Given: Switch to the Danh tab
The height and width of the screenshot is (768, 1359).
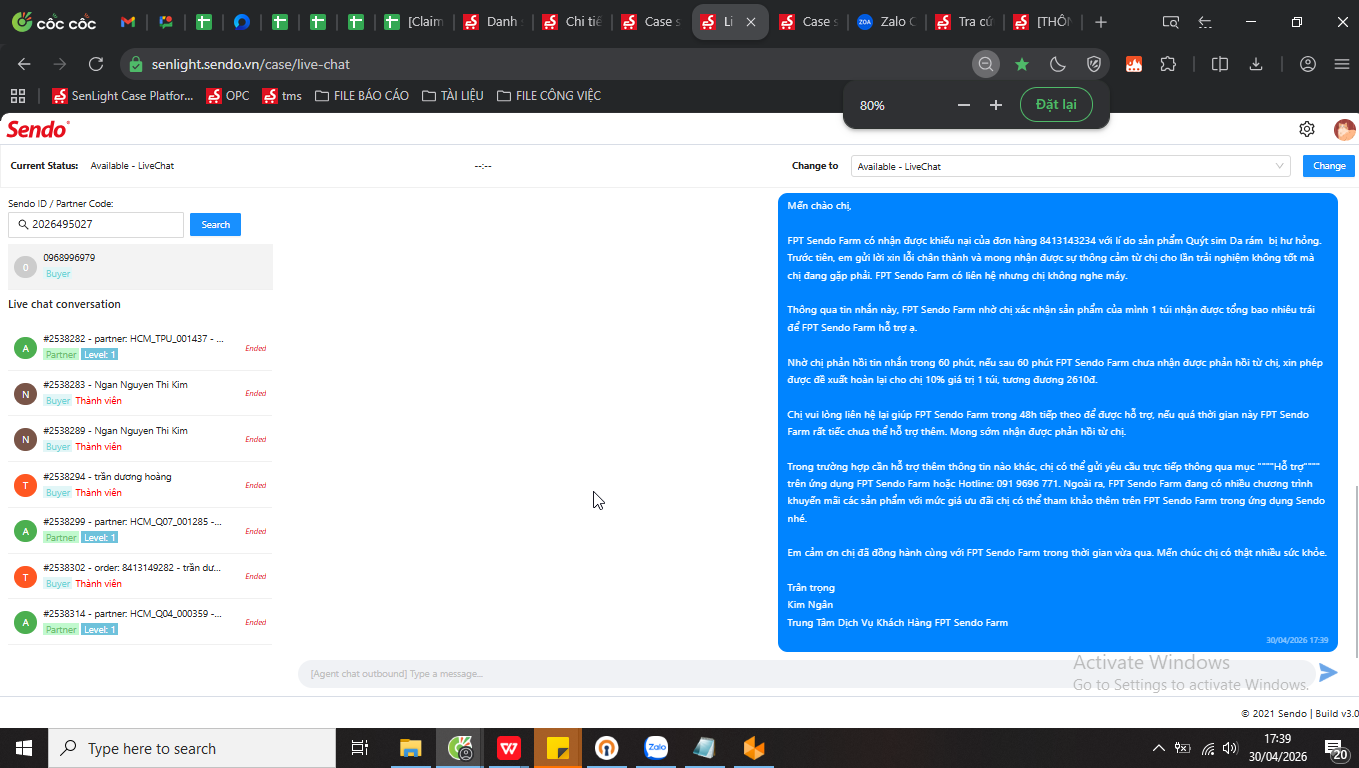Looking at the screenshot, I should pyautogui.click(x=494, y=22).
